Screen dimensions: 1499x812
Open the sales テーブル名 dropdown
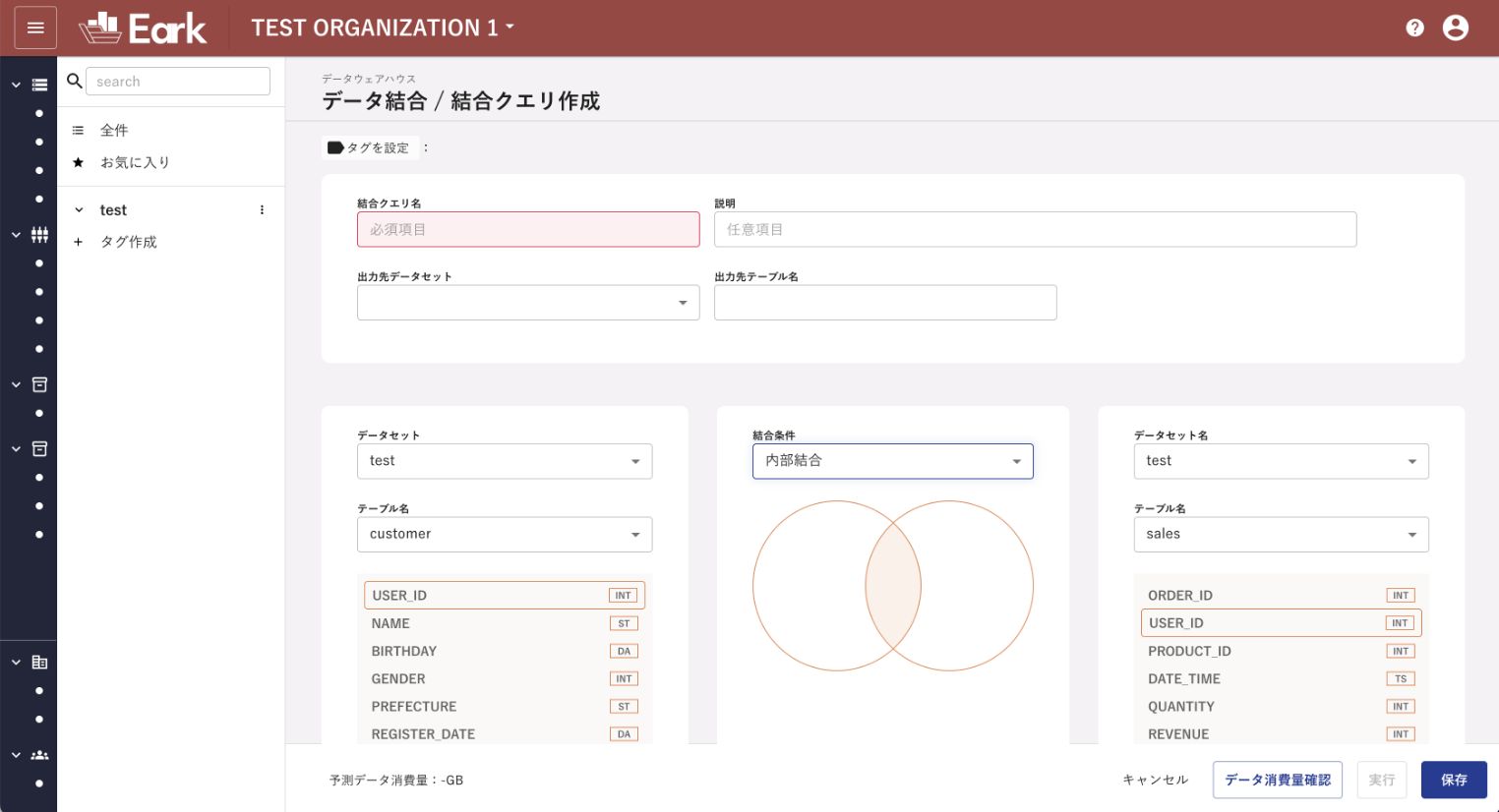click(1281, 534)
